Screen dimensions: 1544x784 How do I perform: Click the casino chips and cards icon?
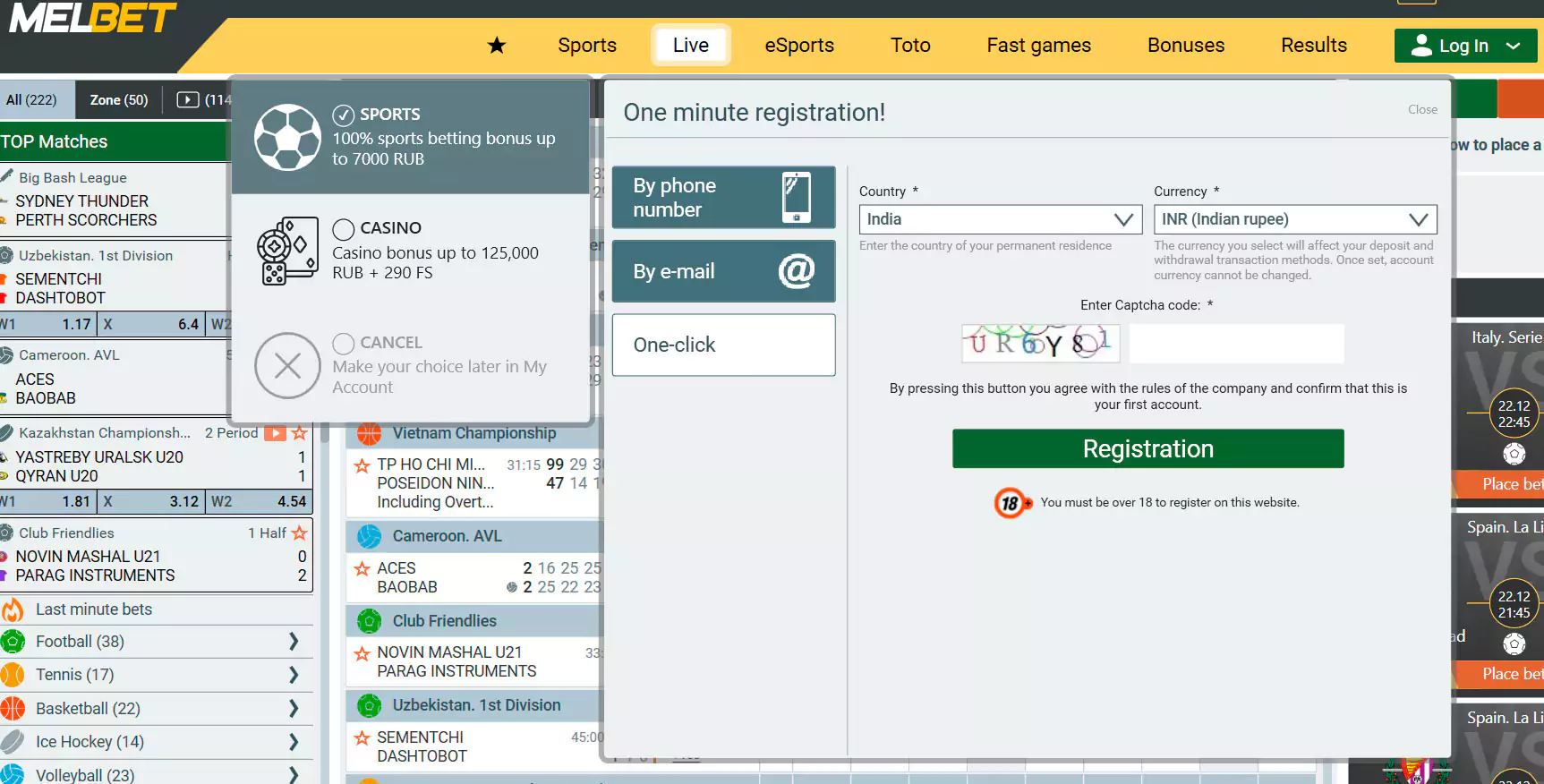(x=287, y=251)
